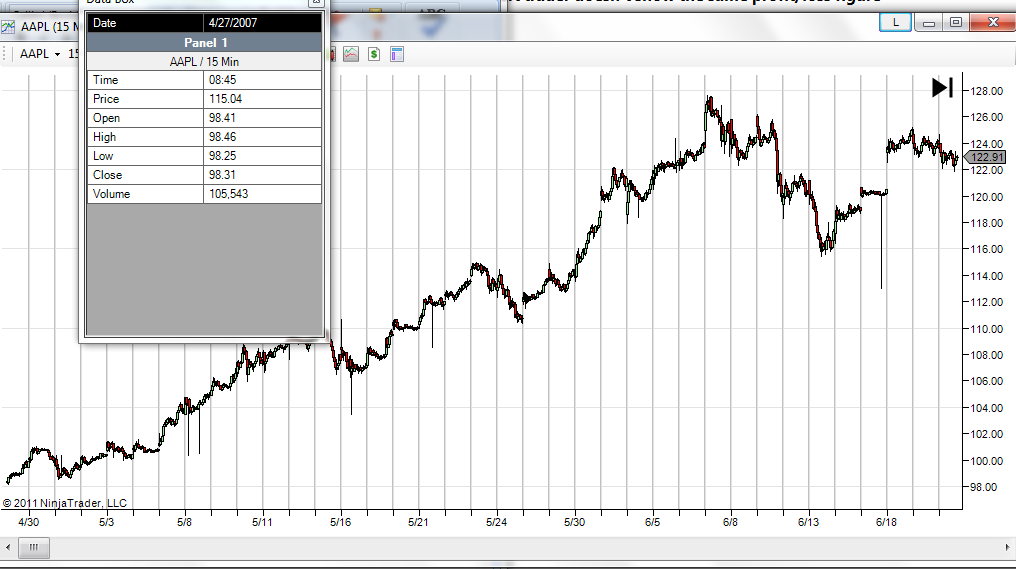Open the Indicators toolbar icon
Image resolution: width=1016 pixels, height=569 pixels.
click(x=351, y=54)
